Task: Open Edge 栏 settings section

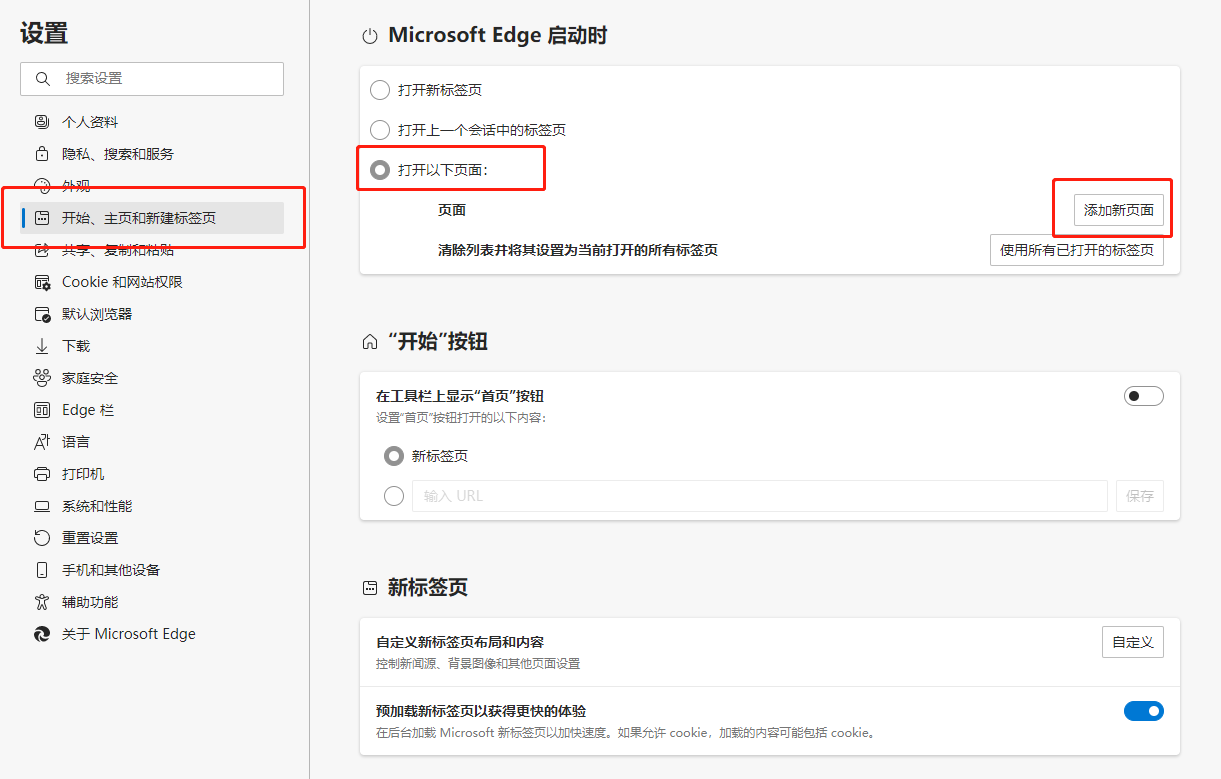Action: [x=152, y=410]
